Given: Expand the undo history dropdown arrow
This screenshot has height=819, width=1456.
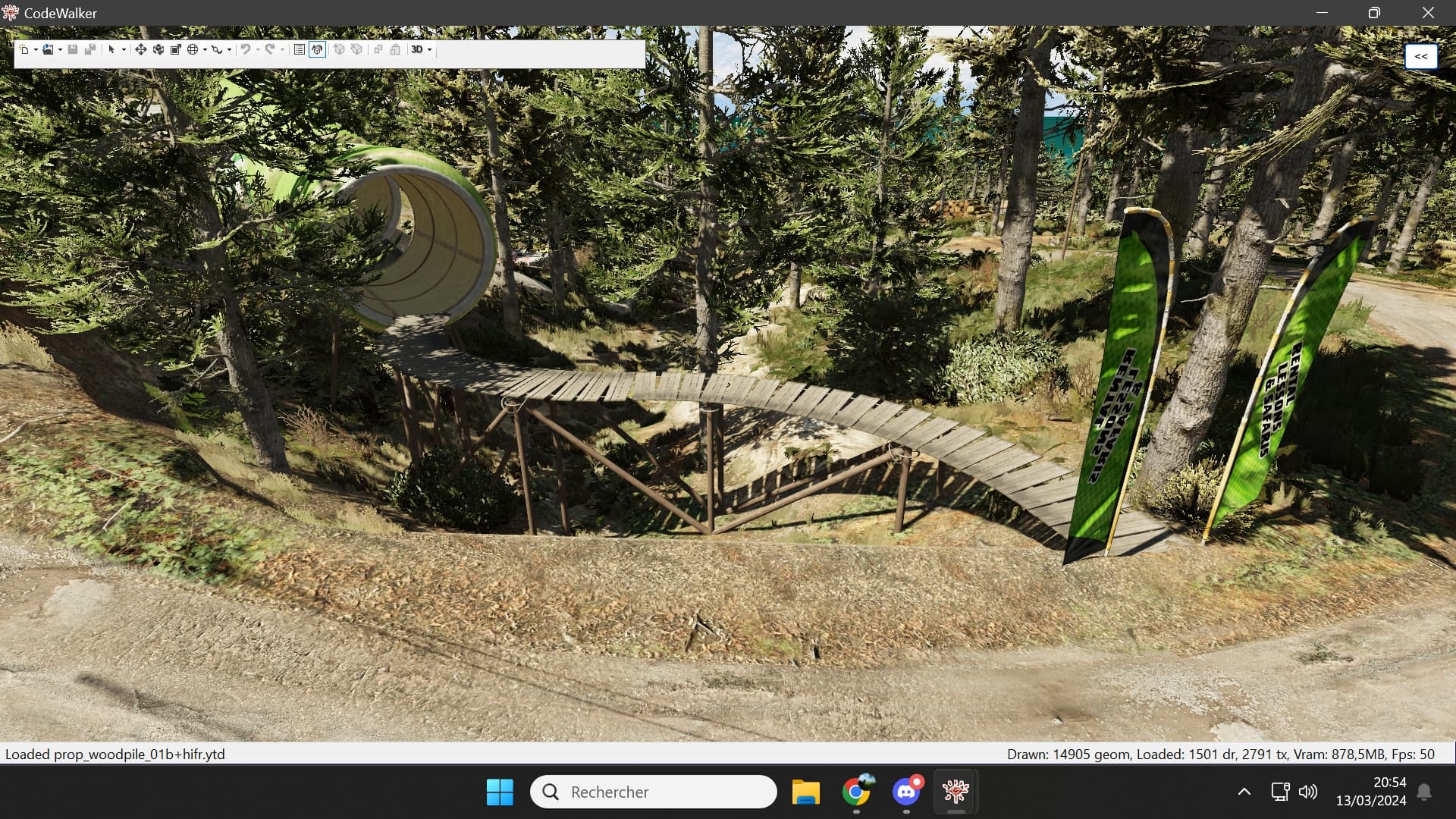Looking at the screenshot, I should 257,50.
